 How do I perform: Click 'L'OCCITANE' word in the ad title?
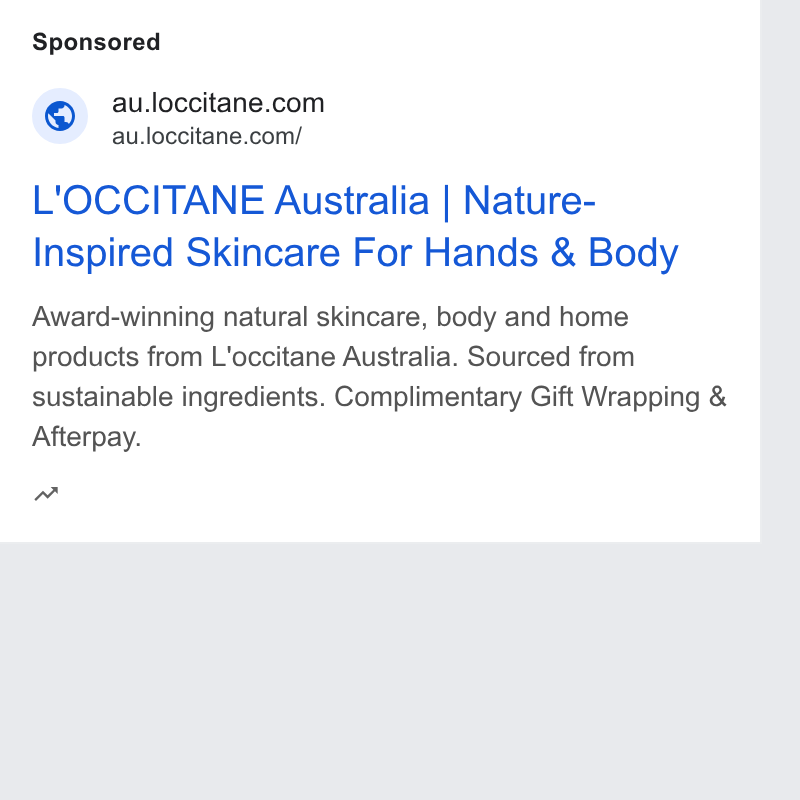pos(148,200)
